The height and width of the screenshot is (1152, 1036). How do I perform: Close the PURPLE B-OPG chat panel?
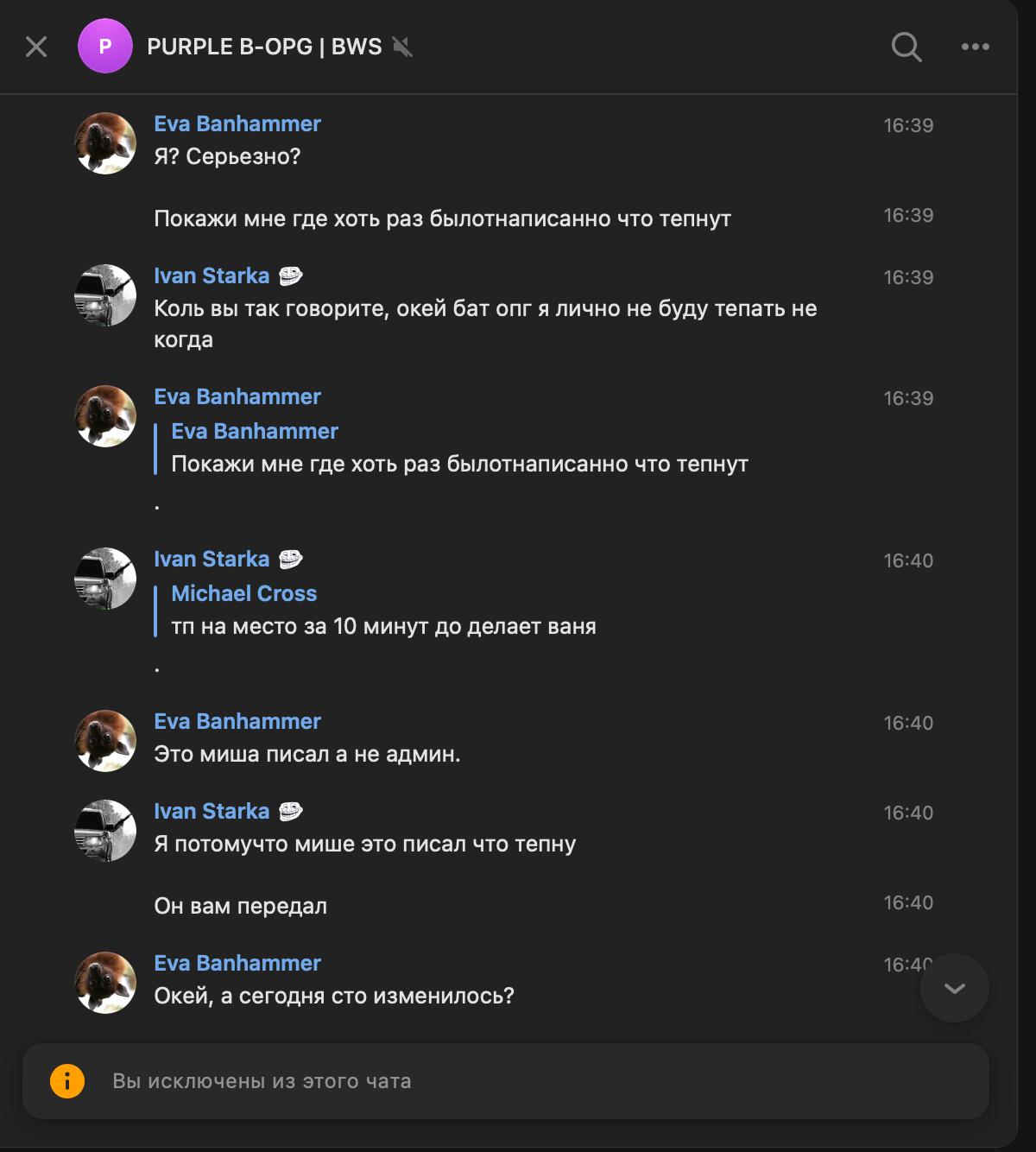(36, 47)
